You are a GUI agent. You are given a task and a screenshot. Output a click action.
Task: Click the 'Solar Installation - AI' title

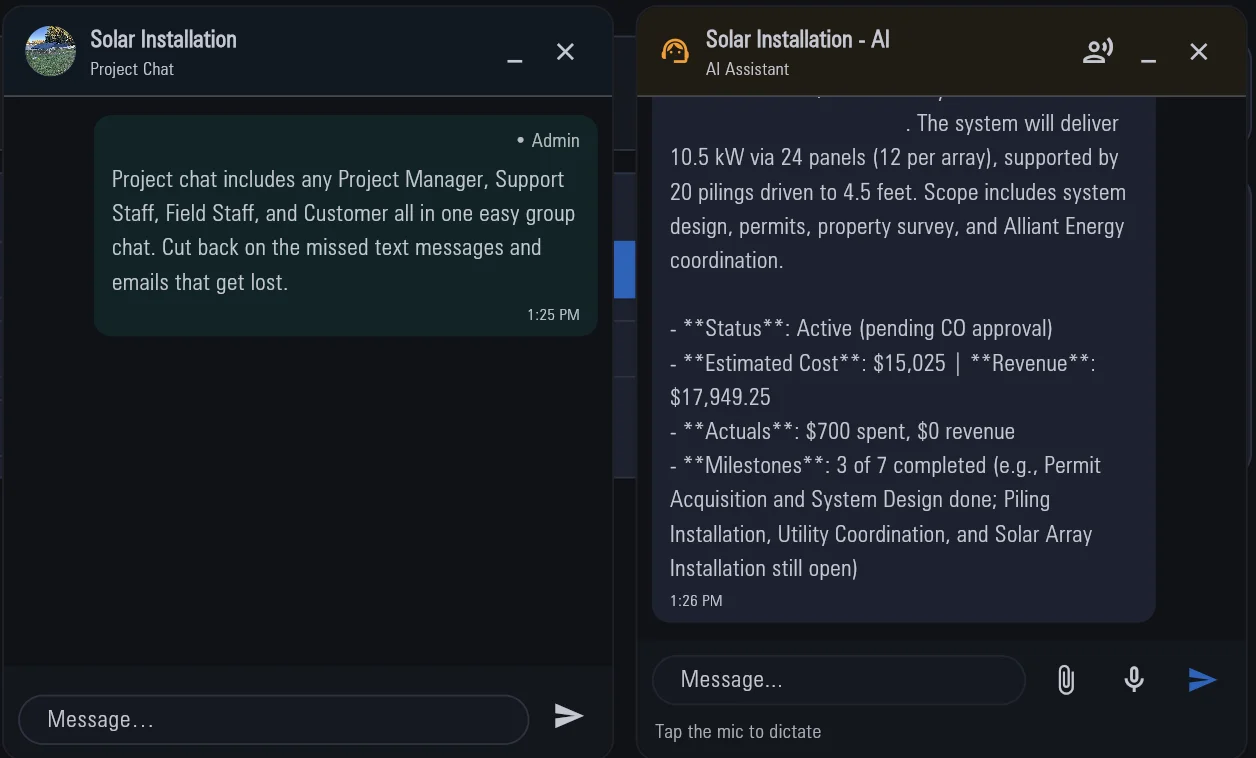[x=797, y=39]
